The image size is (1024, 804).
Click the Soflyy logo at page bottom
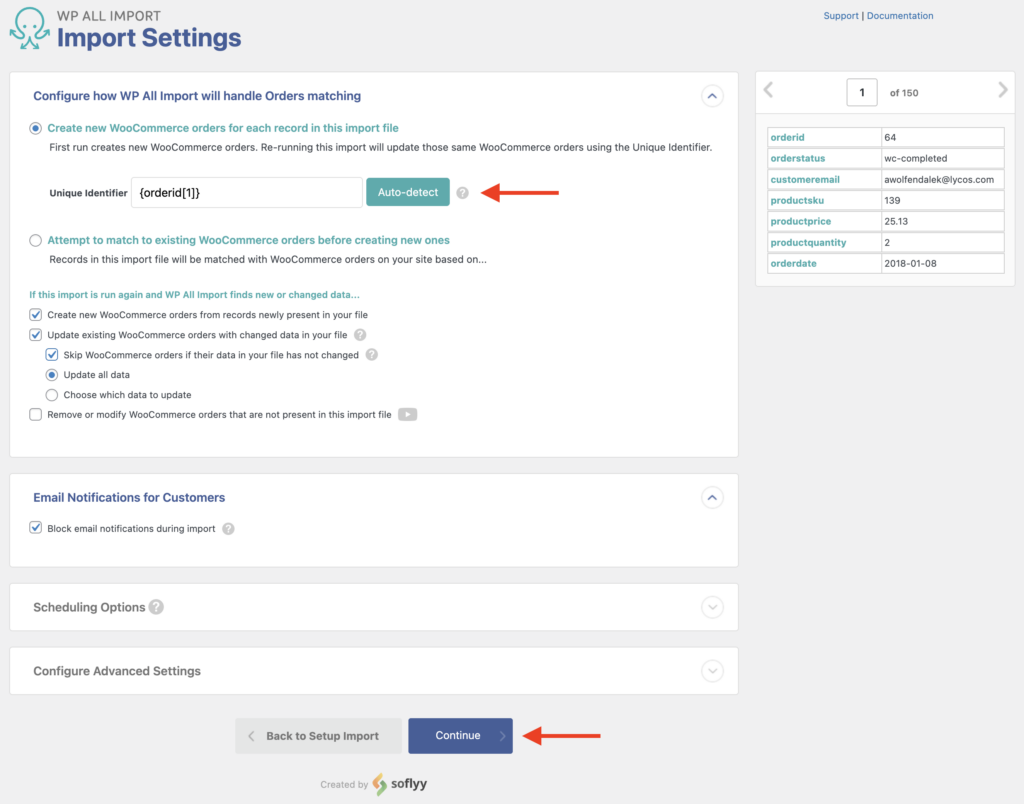[x=399, y=784]
